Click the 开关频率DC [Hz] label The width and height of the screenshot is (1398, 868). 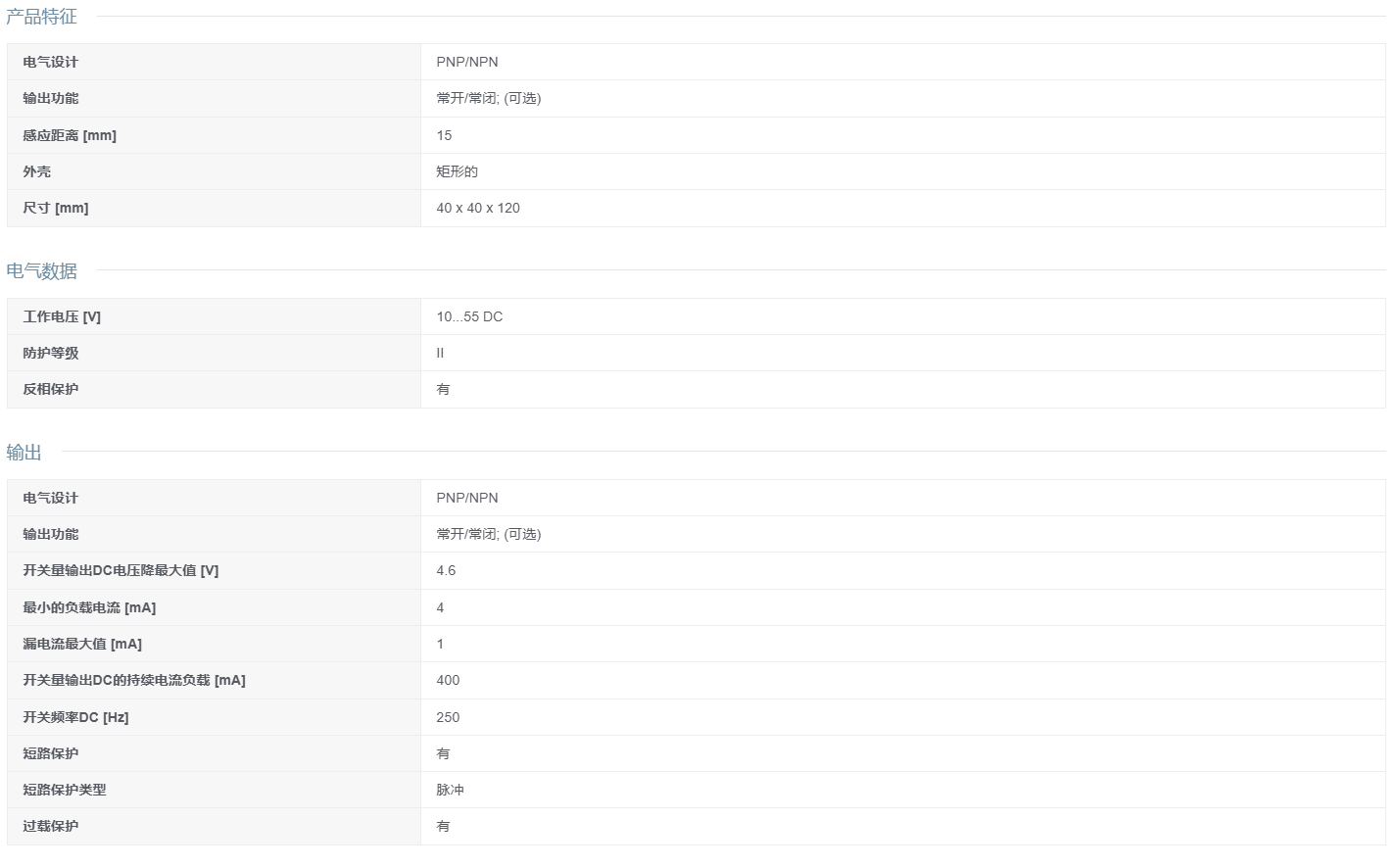click(75, 717)
